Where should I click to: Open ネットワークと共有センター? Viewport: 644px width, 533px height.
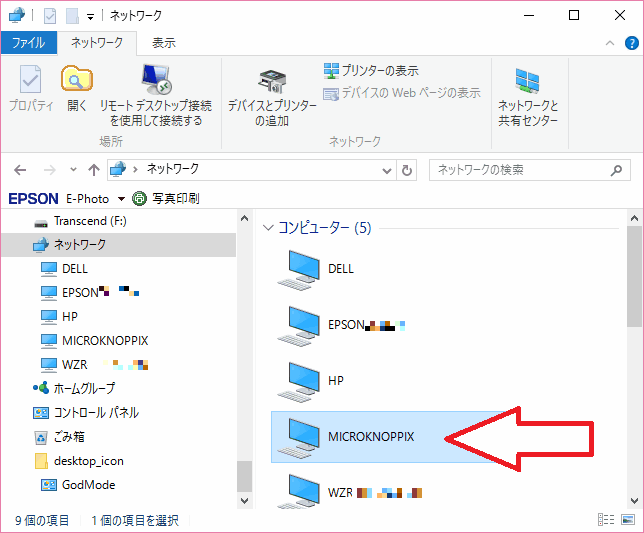pos(528,97)
